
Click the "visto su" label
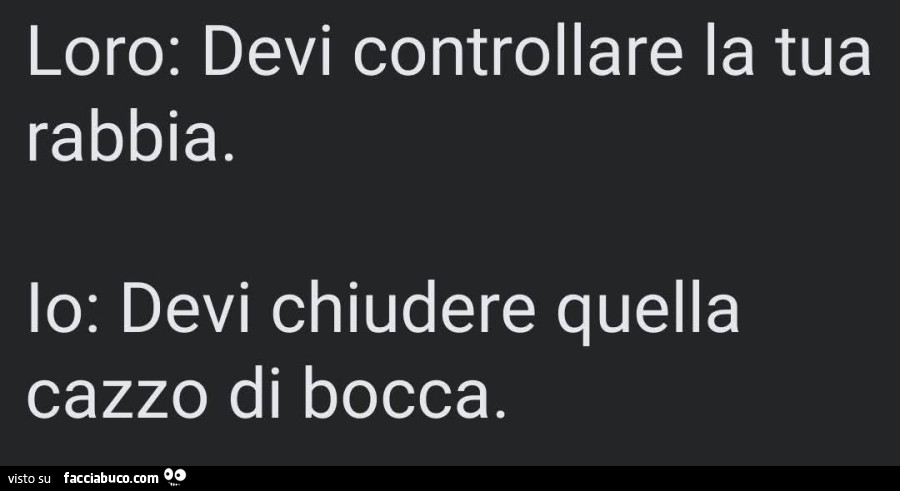(x=29, y=478)
